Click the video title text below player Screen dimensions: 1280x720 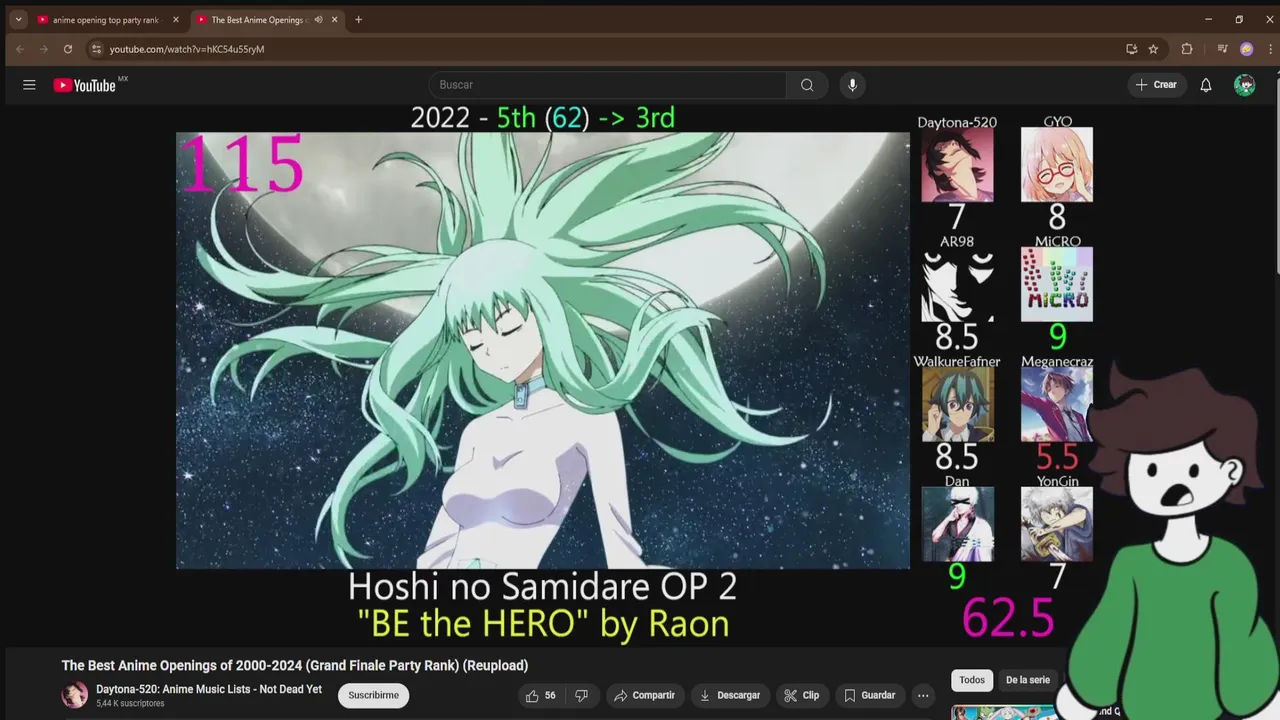295,665
